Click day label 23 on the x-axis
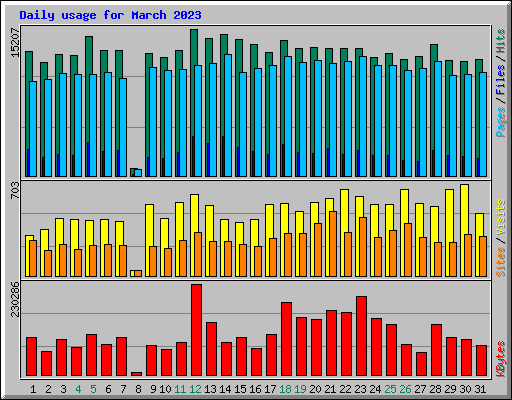Image resolution: width=512 pixels, height=400 pixels. click(x=361, y=389)
